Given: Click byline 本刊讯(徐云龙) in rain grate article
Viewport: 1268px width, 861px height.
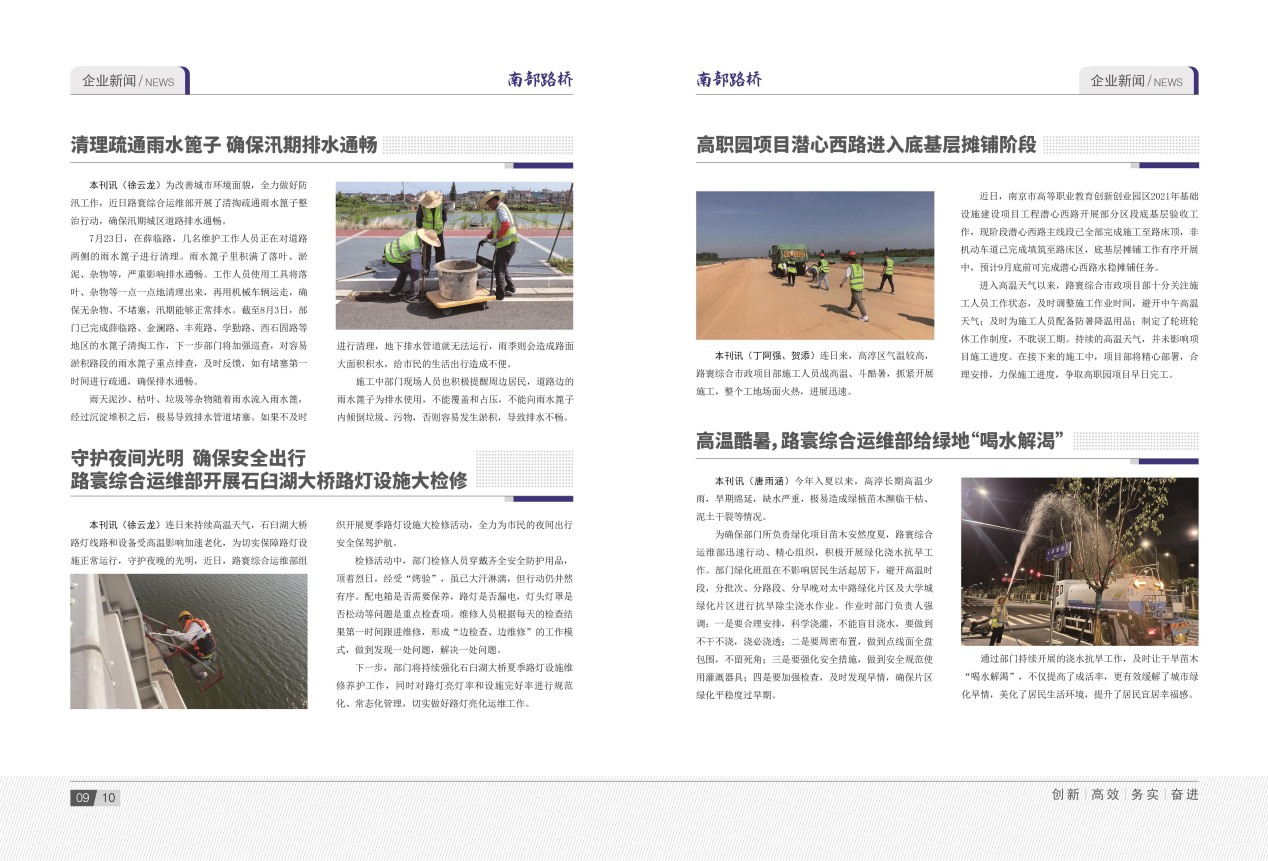Looking at the screenshot, I should (125, 186).
